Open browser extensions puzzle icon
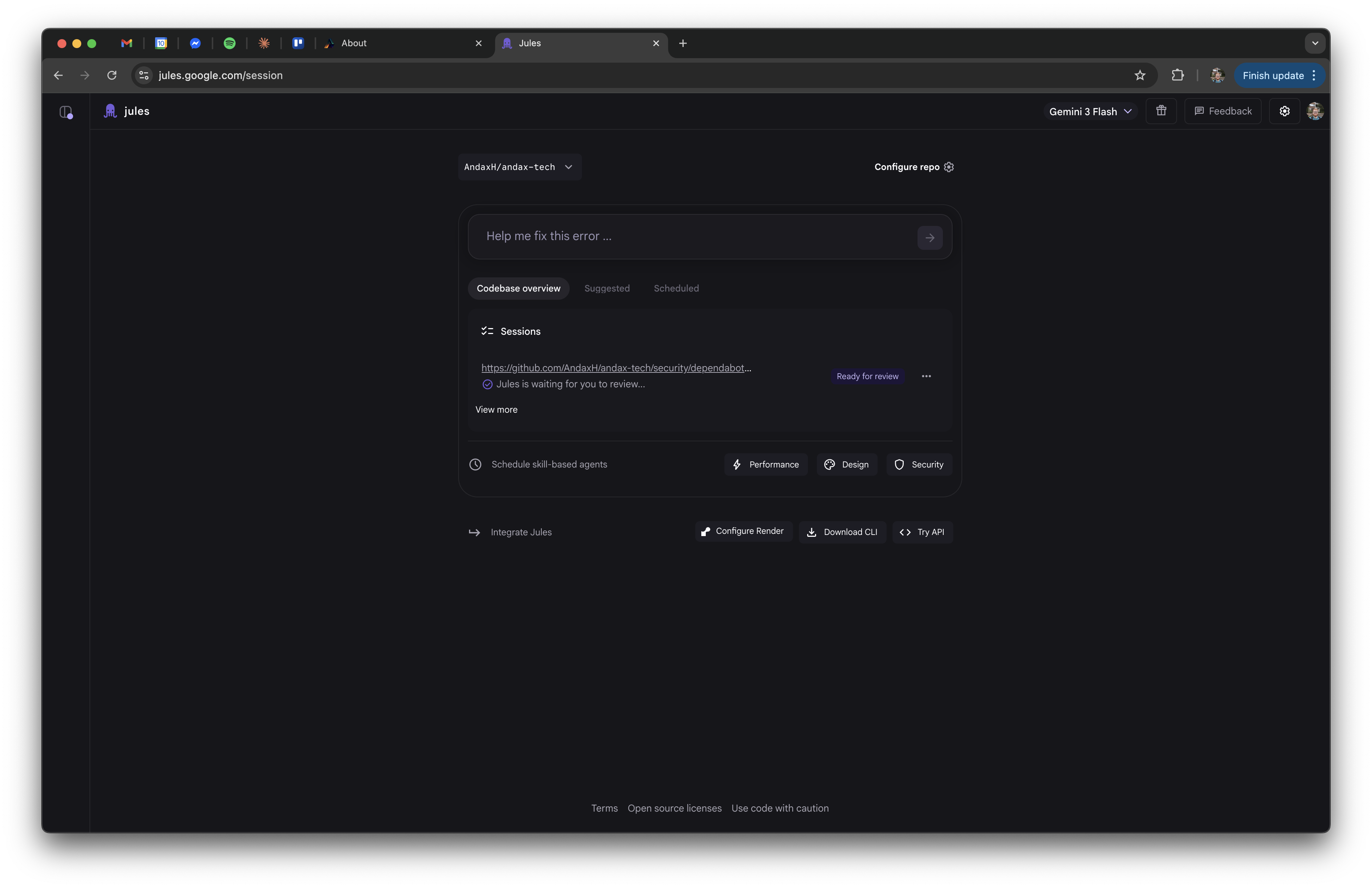This screenshot has width=1372, height=888. pos(1177,75)
